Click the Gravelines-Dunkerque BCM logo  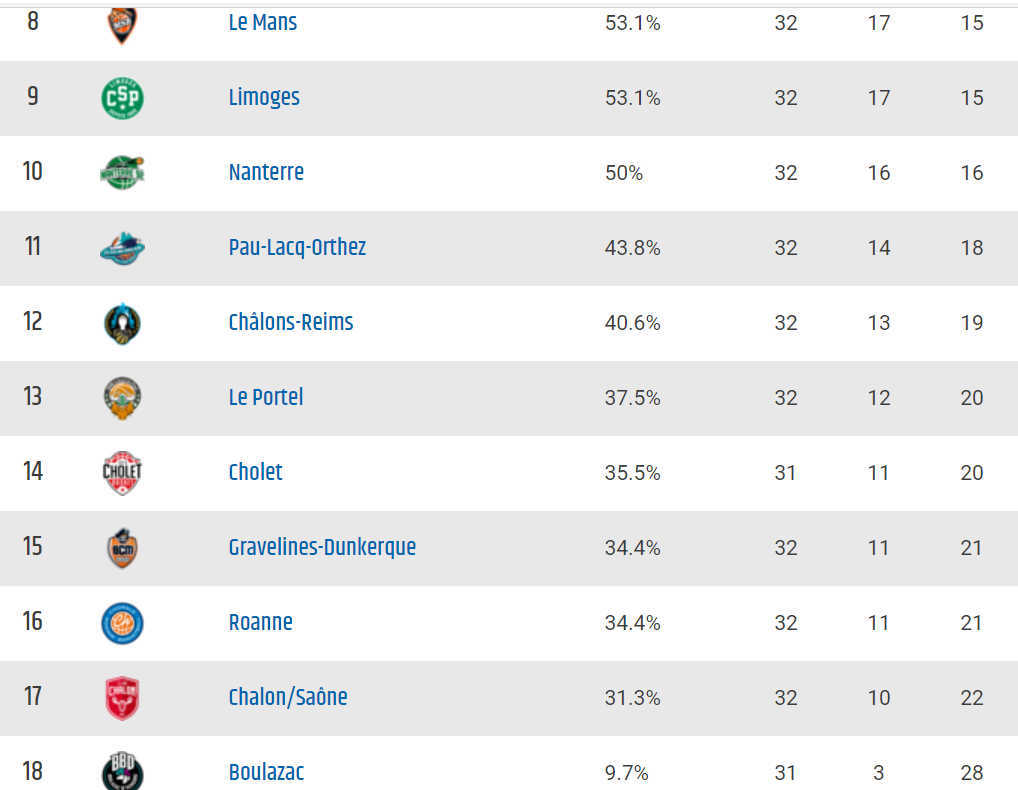pos(122,548)
